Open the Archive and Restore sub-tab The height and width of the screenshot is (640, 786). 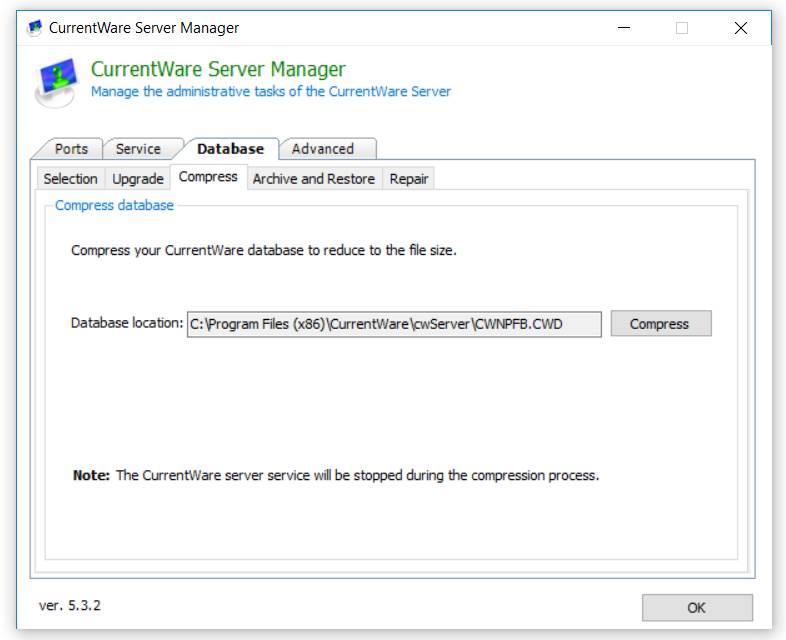(x=314, y=179)
